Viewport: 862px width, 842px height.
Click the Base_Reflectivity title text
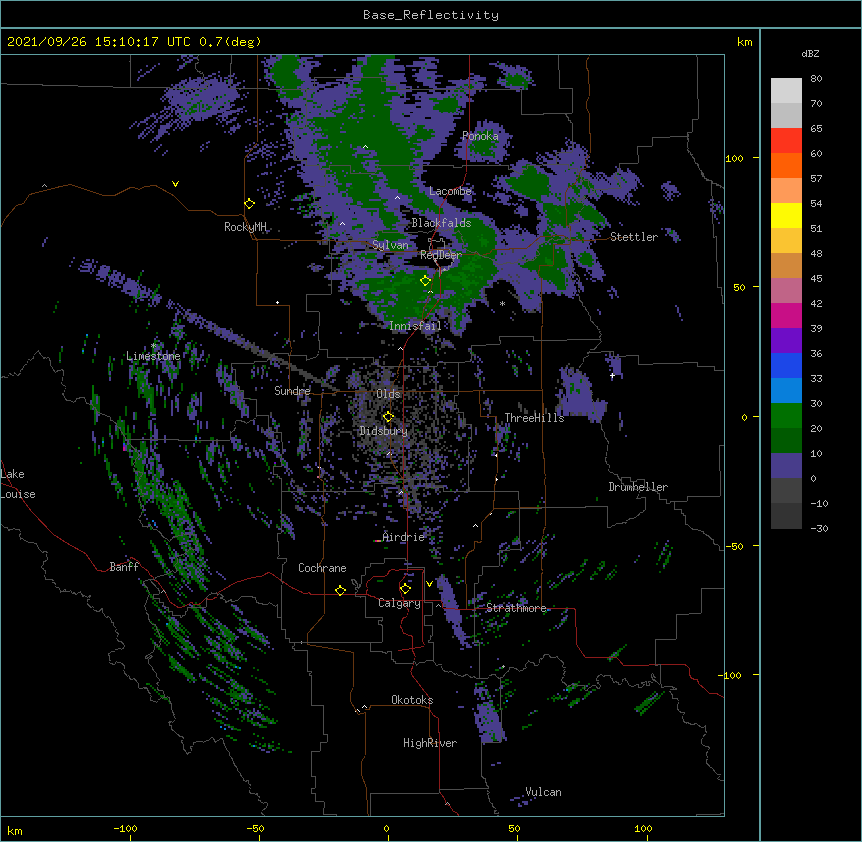coord(431,15)
